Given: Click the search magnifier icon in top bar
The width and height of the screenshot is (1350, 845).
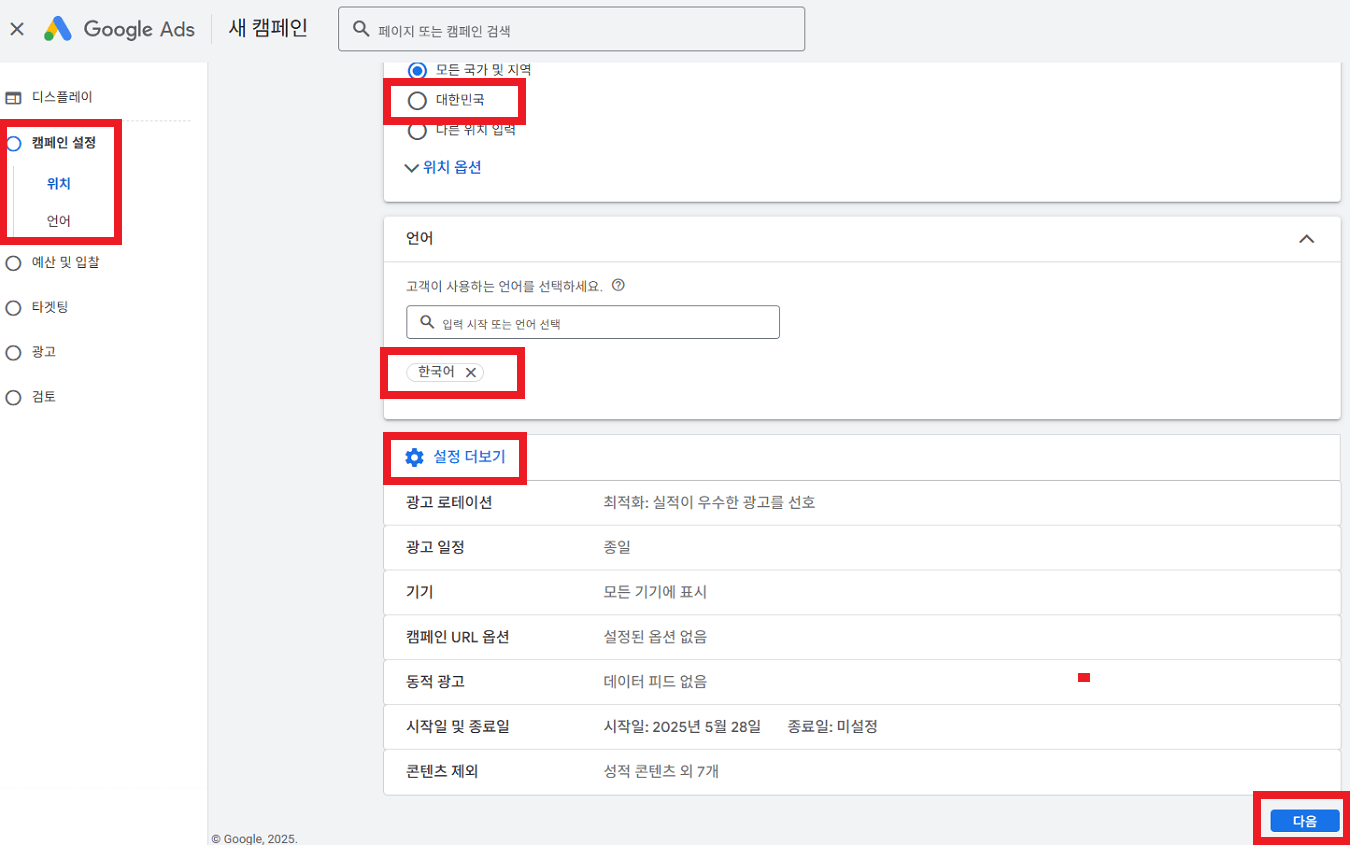Looking at the screenshot, I should 361,30.
